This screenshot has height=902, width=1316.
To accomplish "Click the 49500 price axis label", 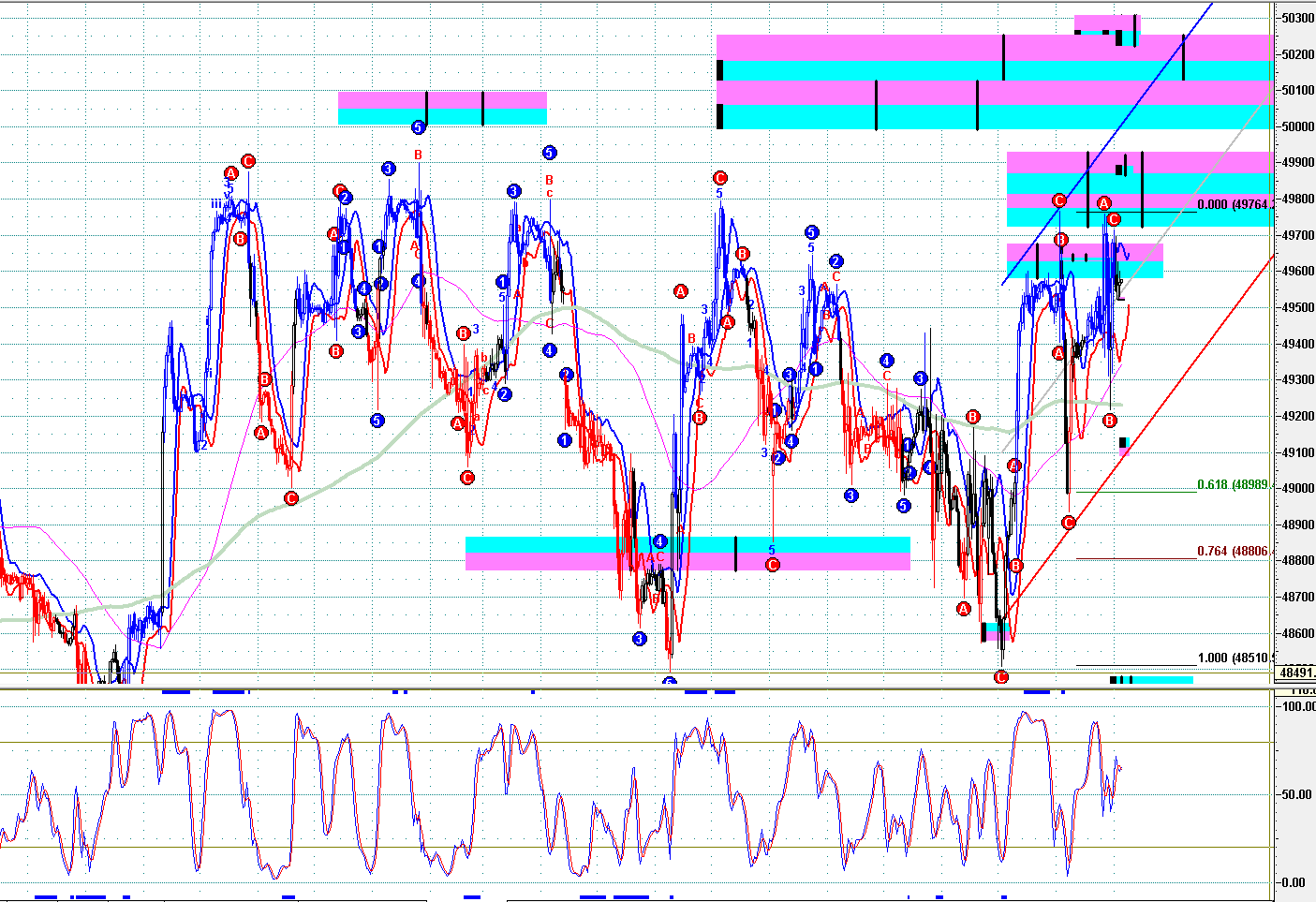I will [1297, 308].
